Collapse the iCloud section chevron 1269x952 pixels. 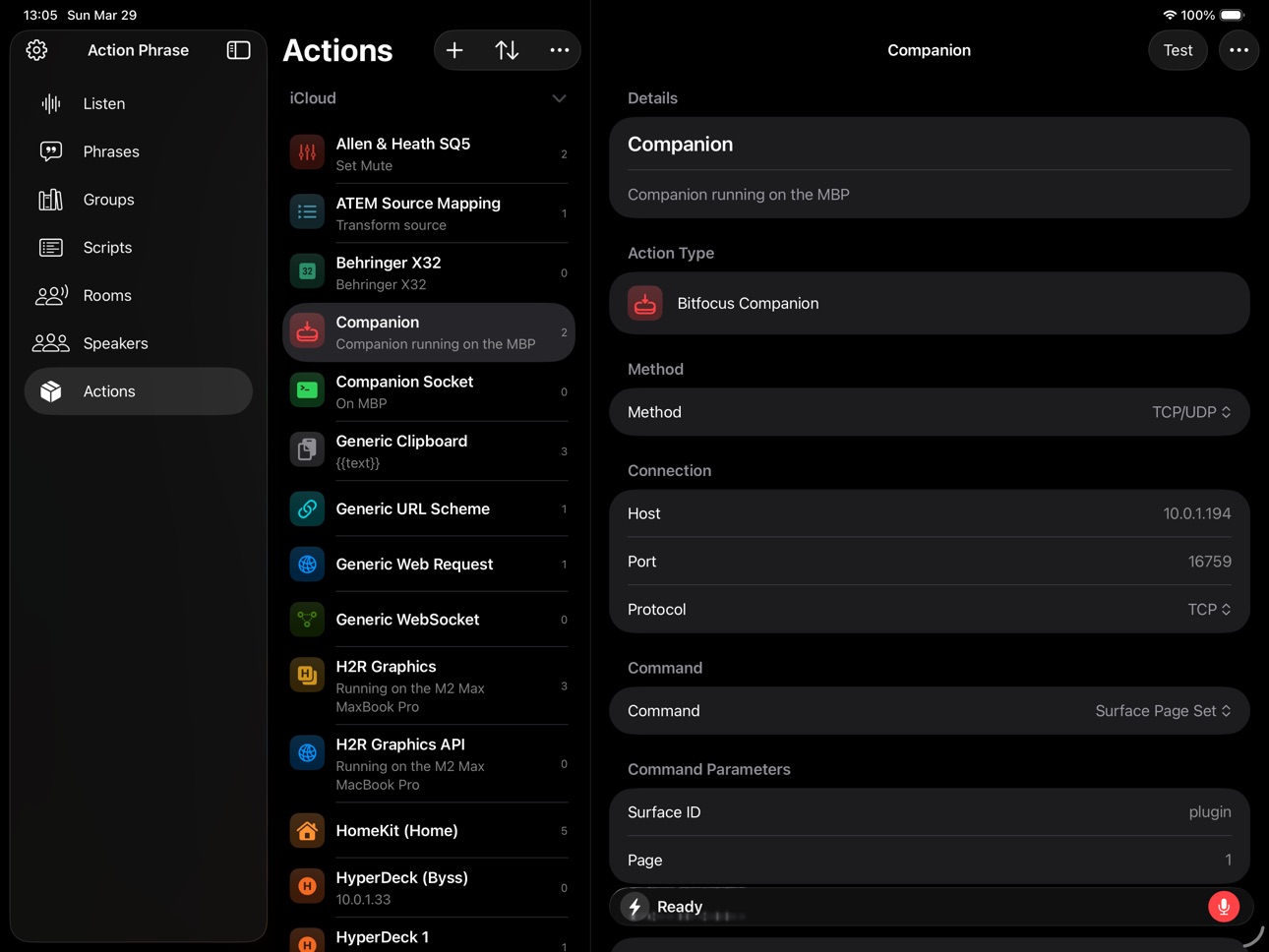559,98
